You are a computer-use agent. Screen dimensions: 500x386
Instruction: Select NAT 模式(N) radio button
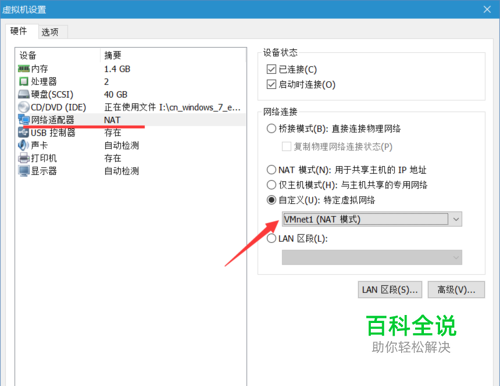(x=271, y=170)
